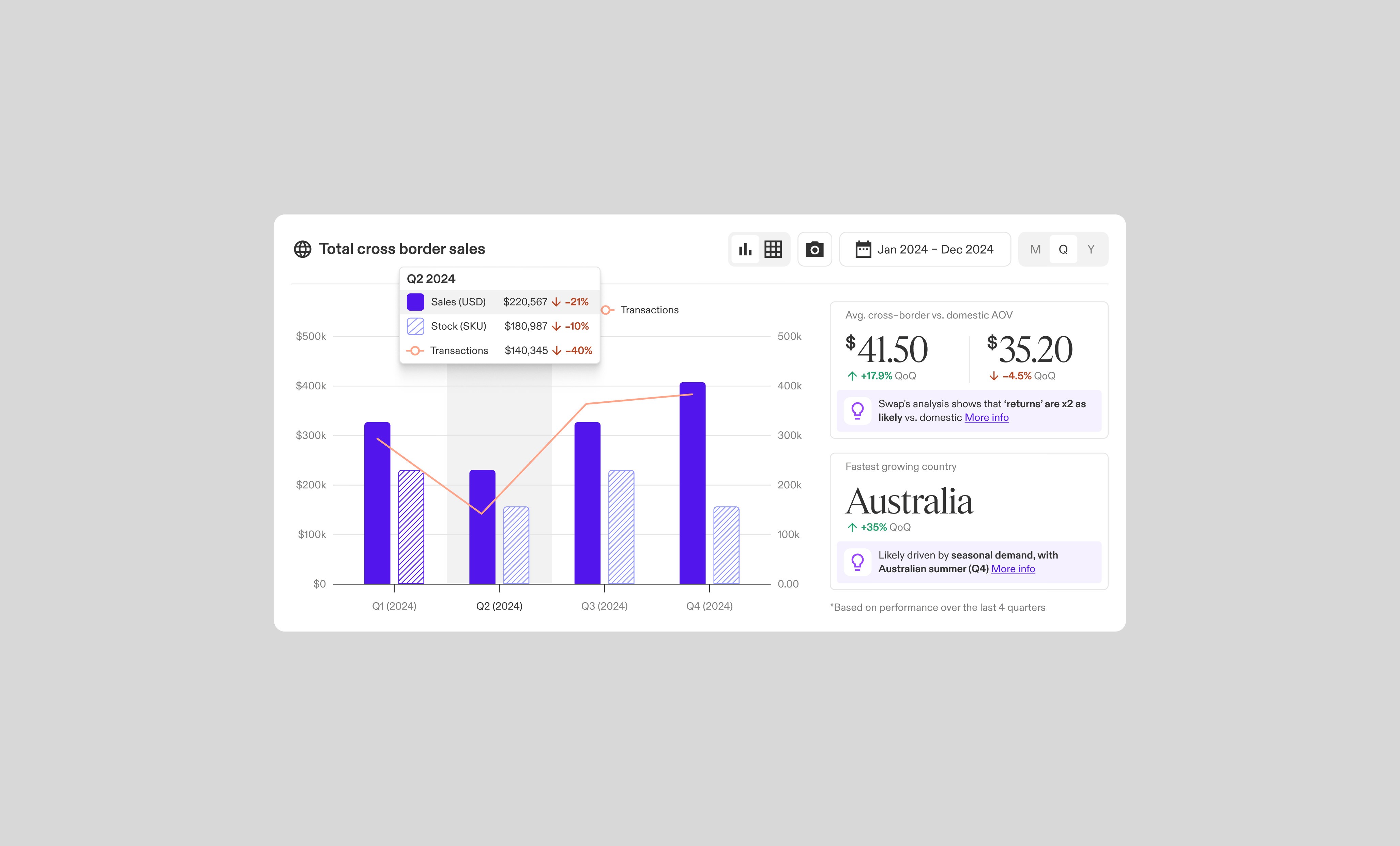Switch to table grid view
Screen dimensions: 1400x846
[x=773, y=249]
